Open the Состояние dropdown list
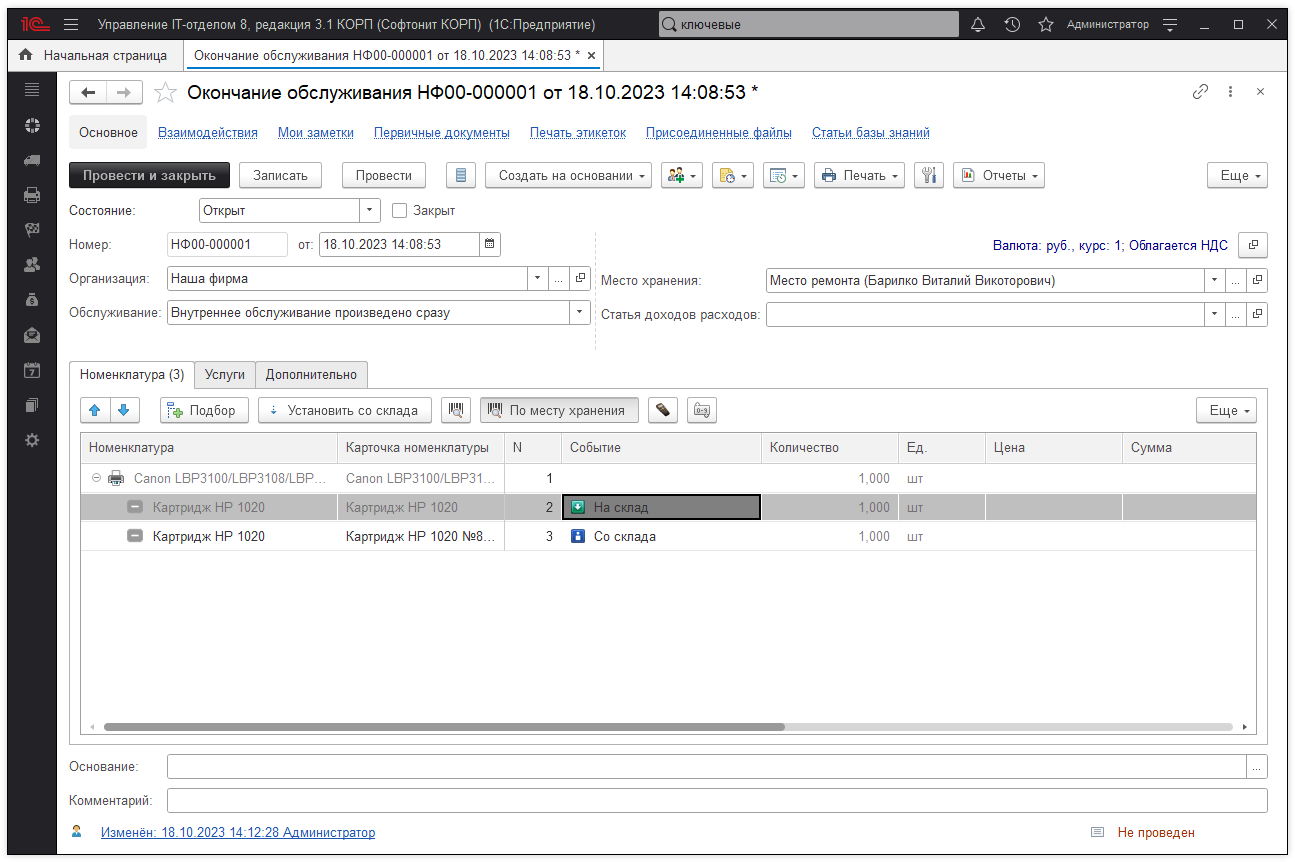The height and width of the screenshot is (862, 1295). coord(370,211)
